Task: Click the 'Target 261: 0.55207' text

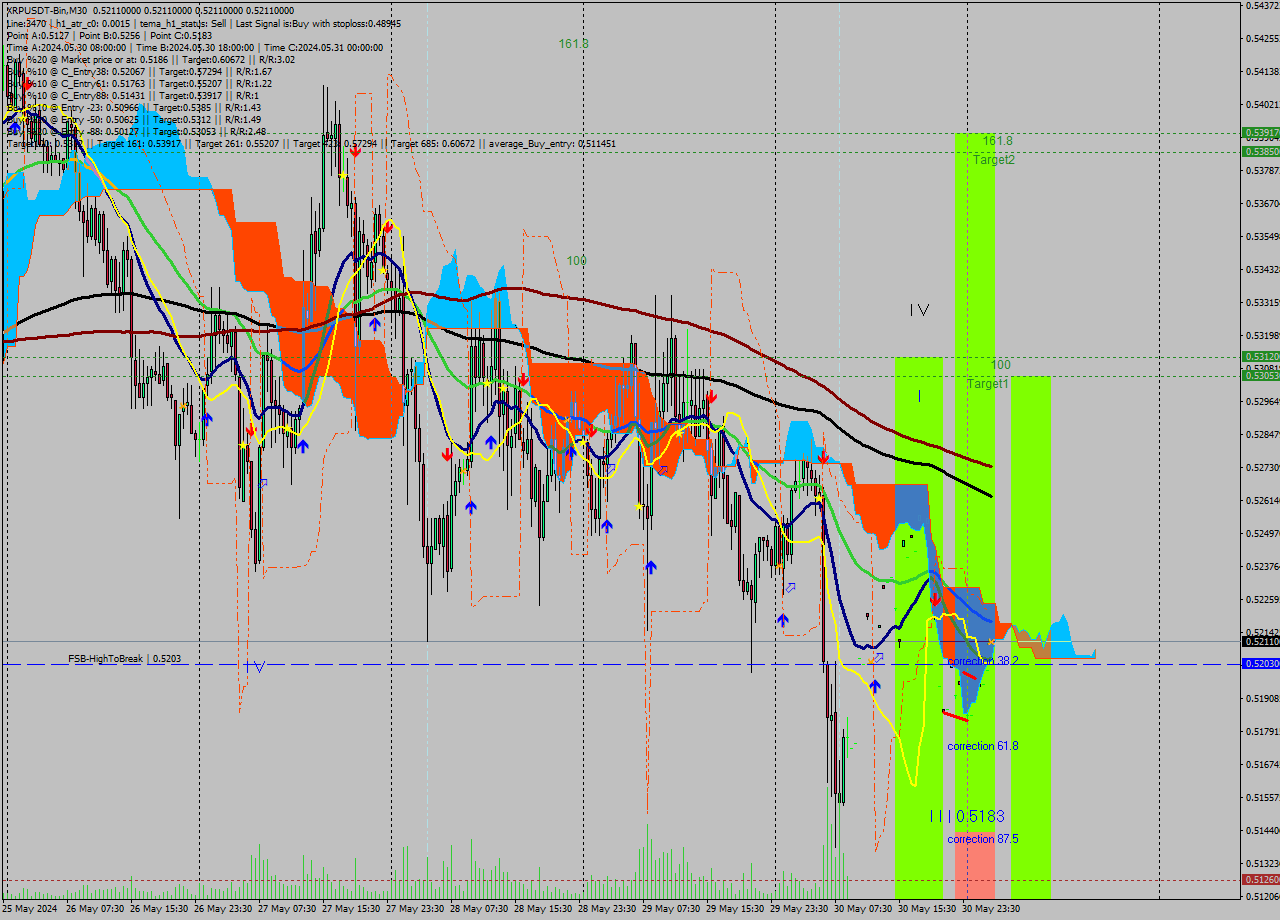Action: coord(237,143)
